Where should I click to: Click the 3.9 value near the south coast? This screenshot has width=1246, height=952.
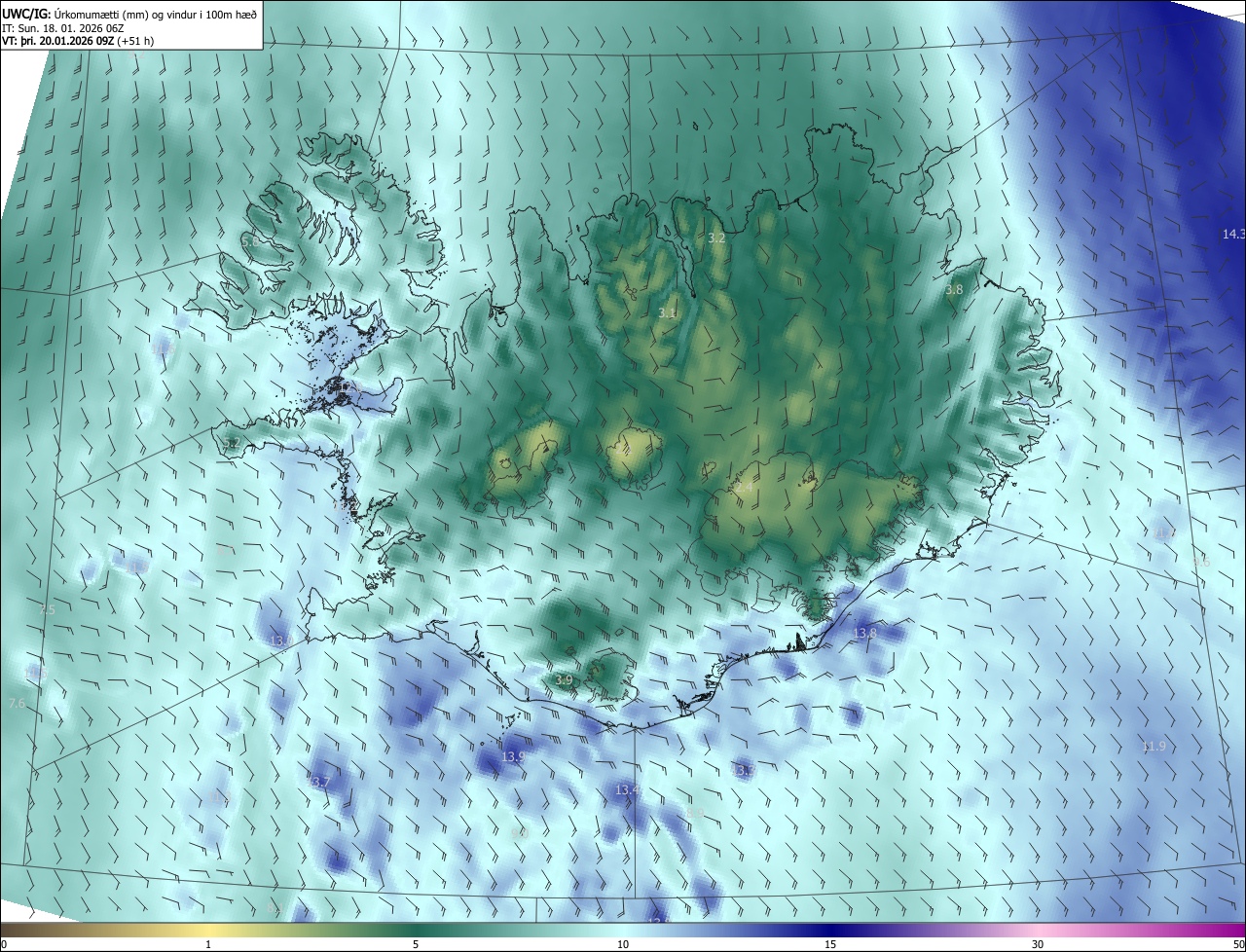(x=564, y=679)
